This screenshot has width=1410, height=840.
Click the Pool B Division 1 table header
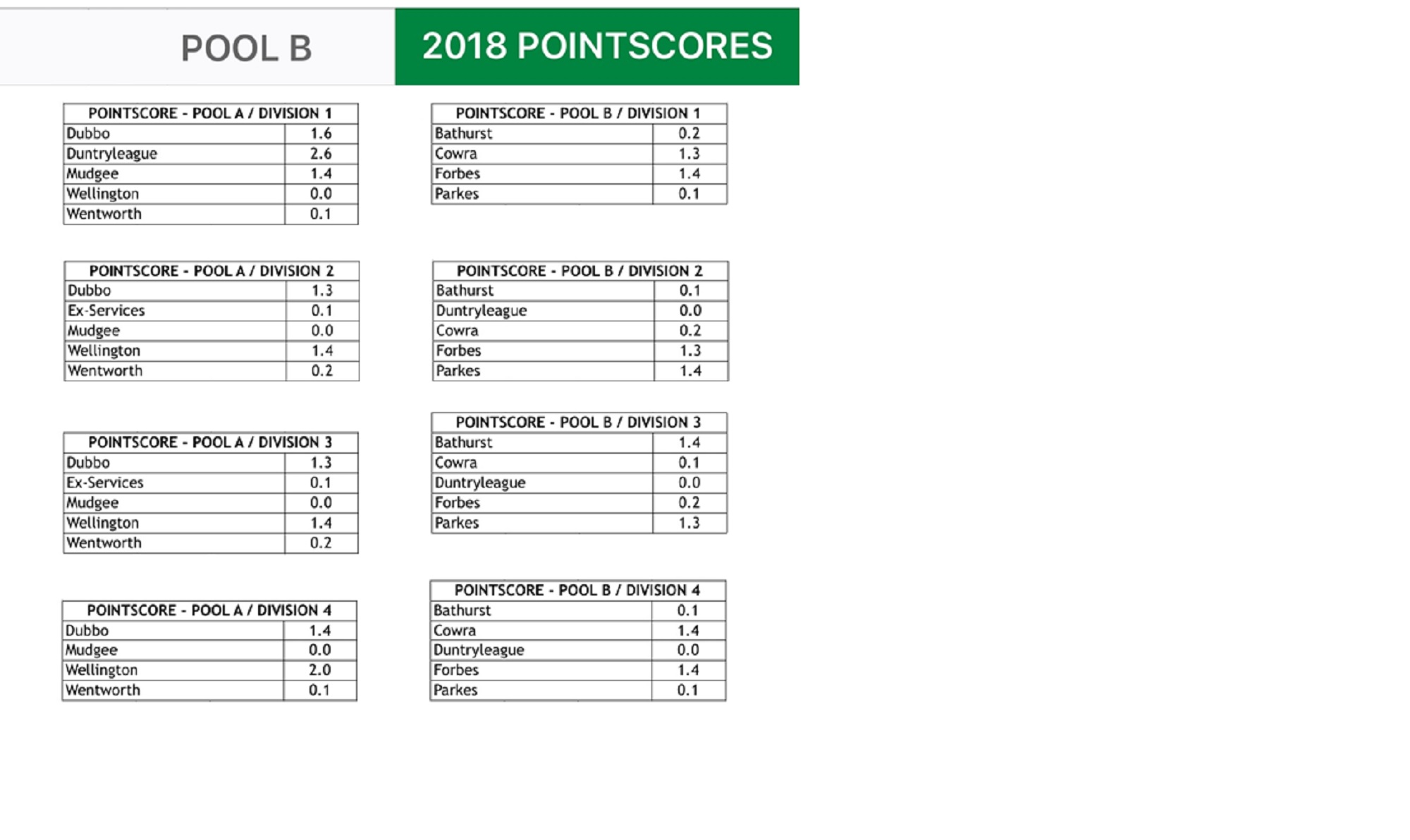tap(578, 113)
